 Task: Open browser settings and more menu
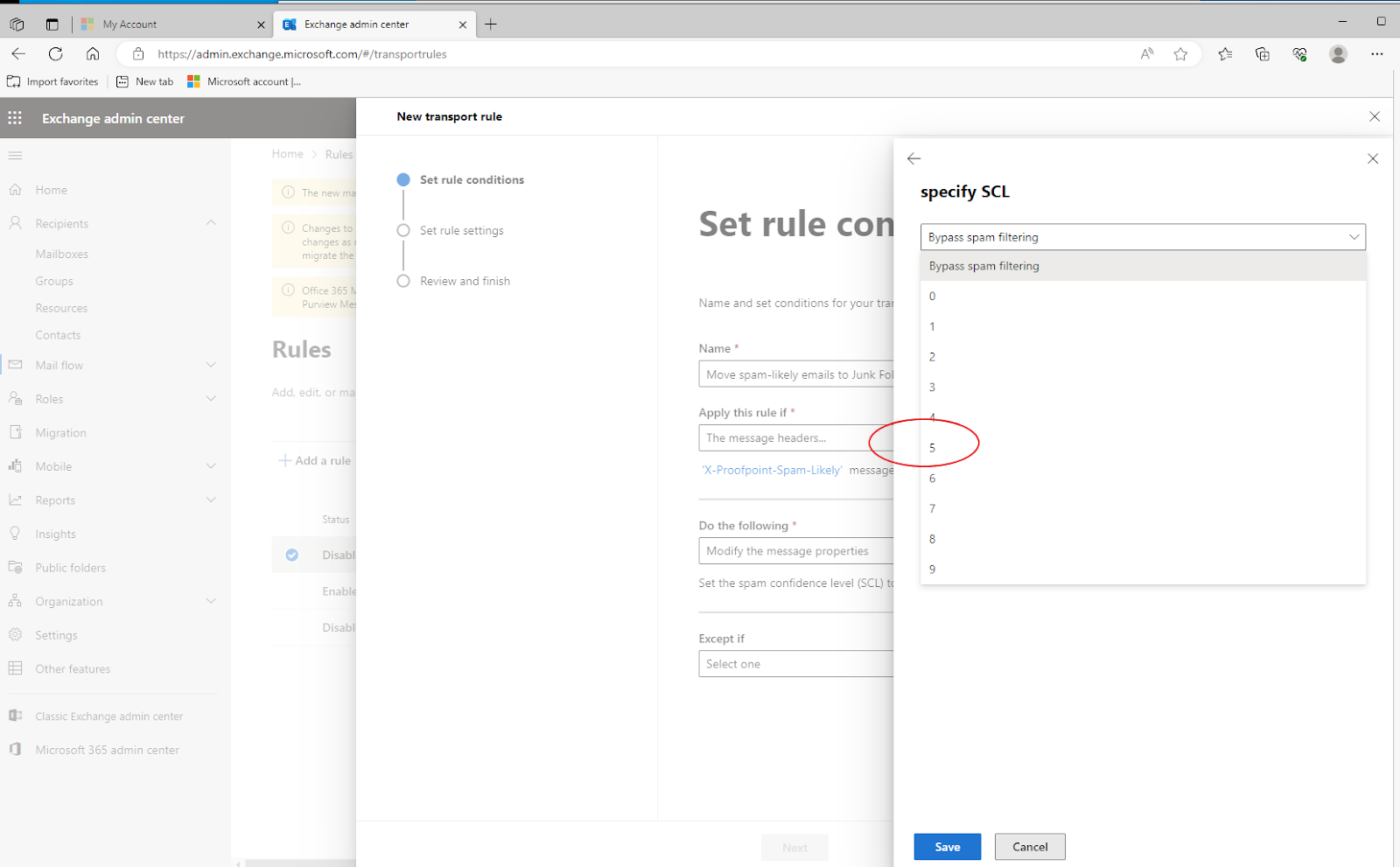click(1377, 54)
